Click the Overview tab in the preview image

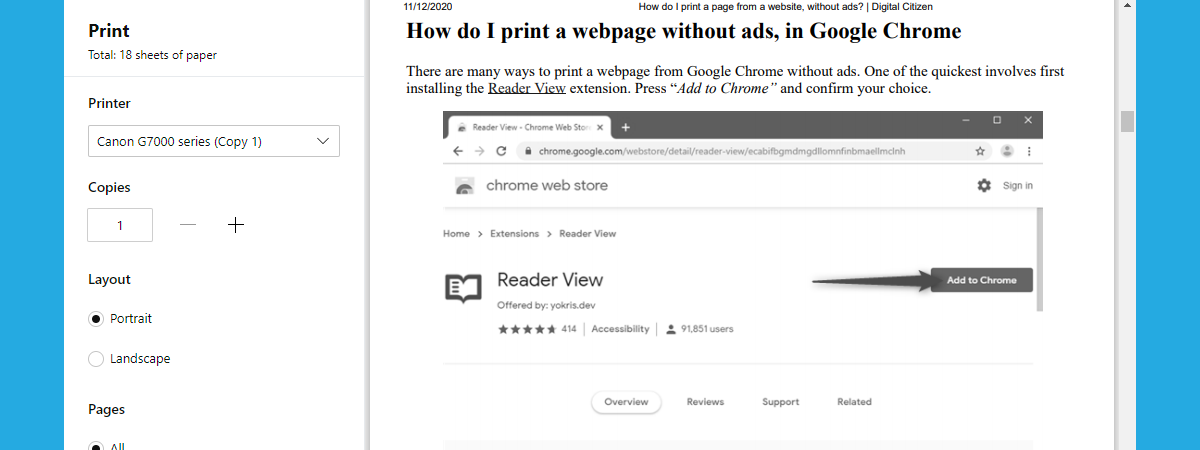pyautogui.click(x=626, y=402)
